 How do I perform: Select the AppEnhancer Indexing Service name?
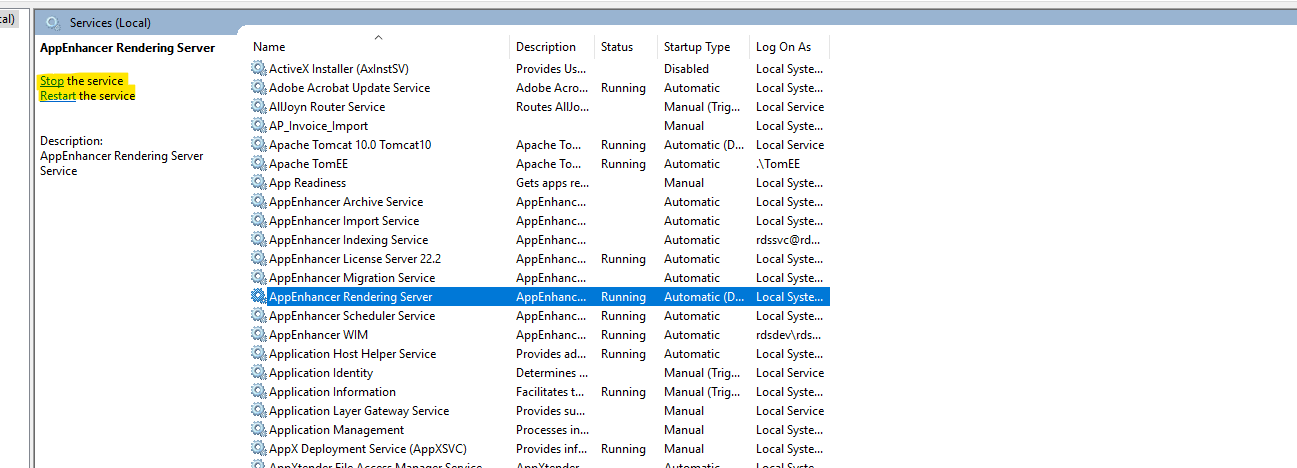(348, 240)
